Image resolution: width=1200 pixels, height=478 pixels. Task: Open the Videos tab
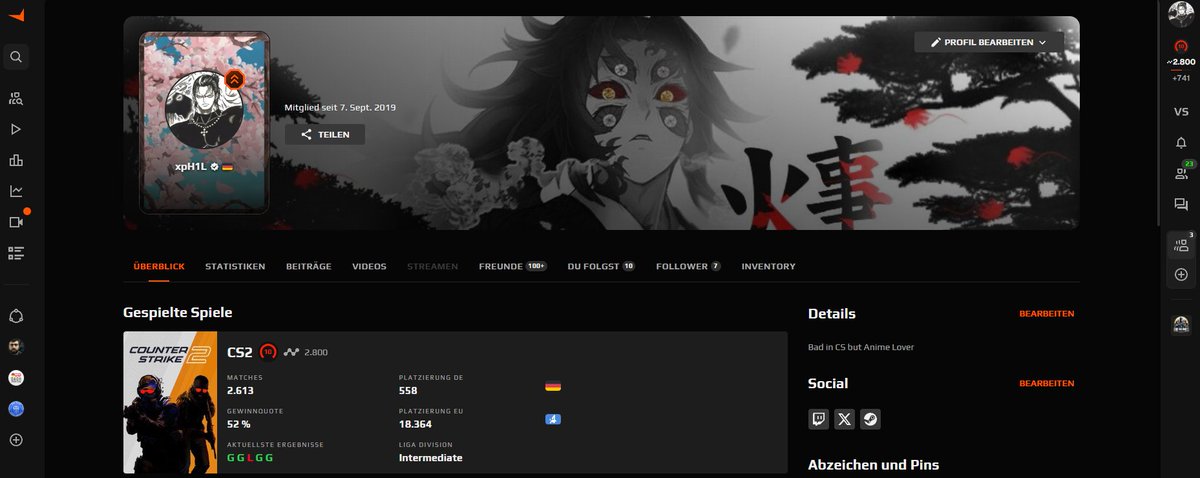coord(369,267)
